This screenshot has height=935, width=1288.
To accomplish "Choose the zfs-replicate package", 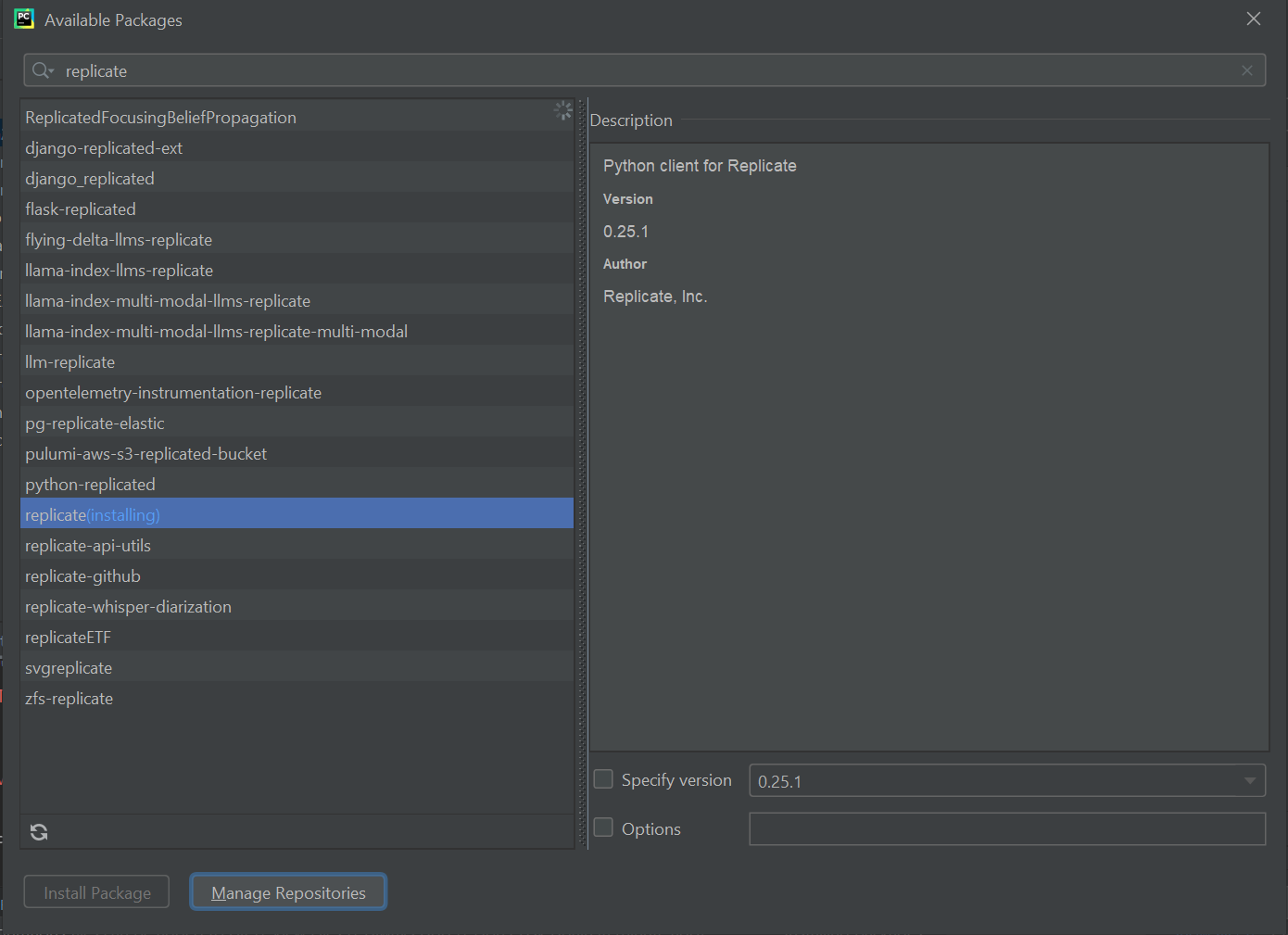I will 69,699.
